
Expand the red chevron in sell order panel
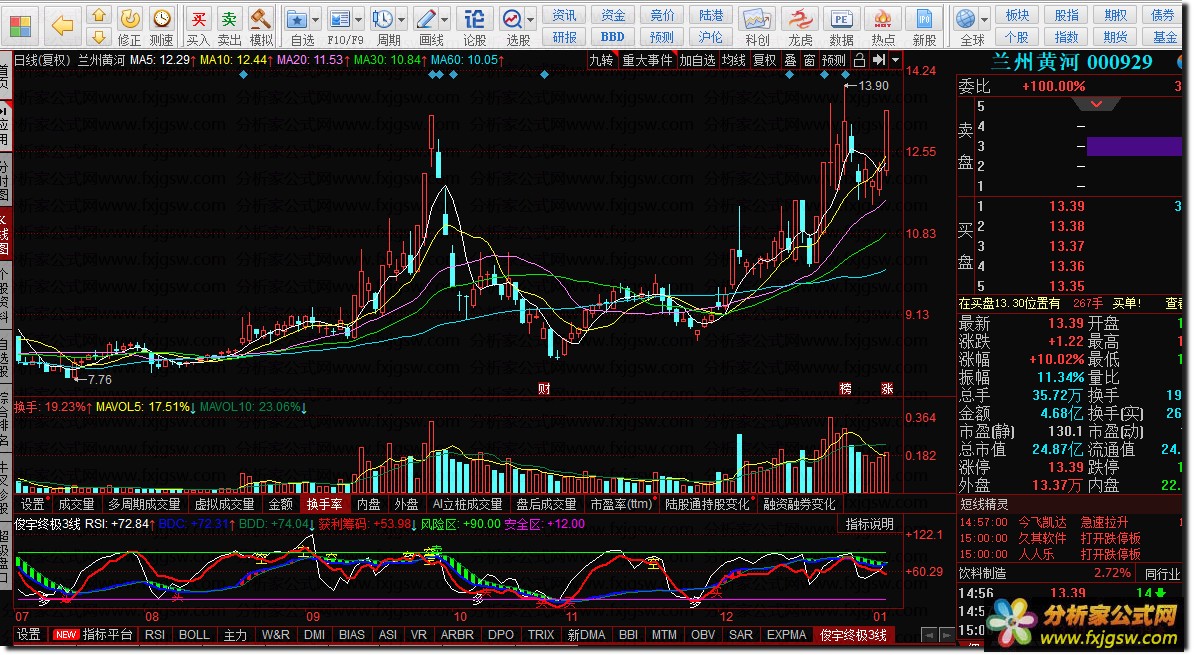tap(1097, 104)
